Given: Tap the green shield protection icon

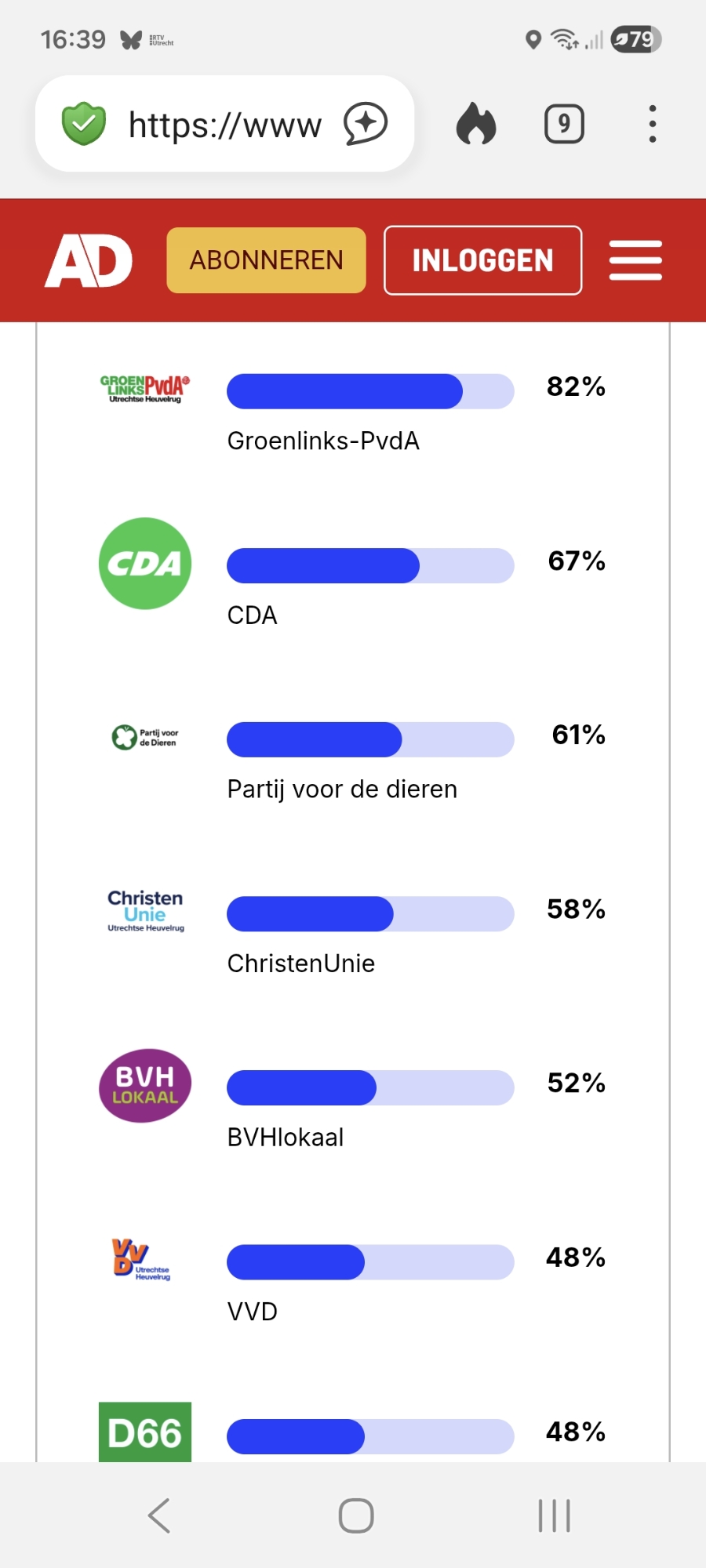Looking at the screenshot, I should 83,124.
